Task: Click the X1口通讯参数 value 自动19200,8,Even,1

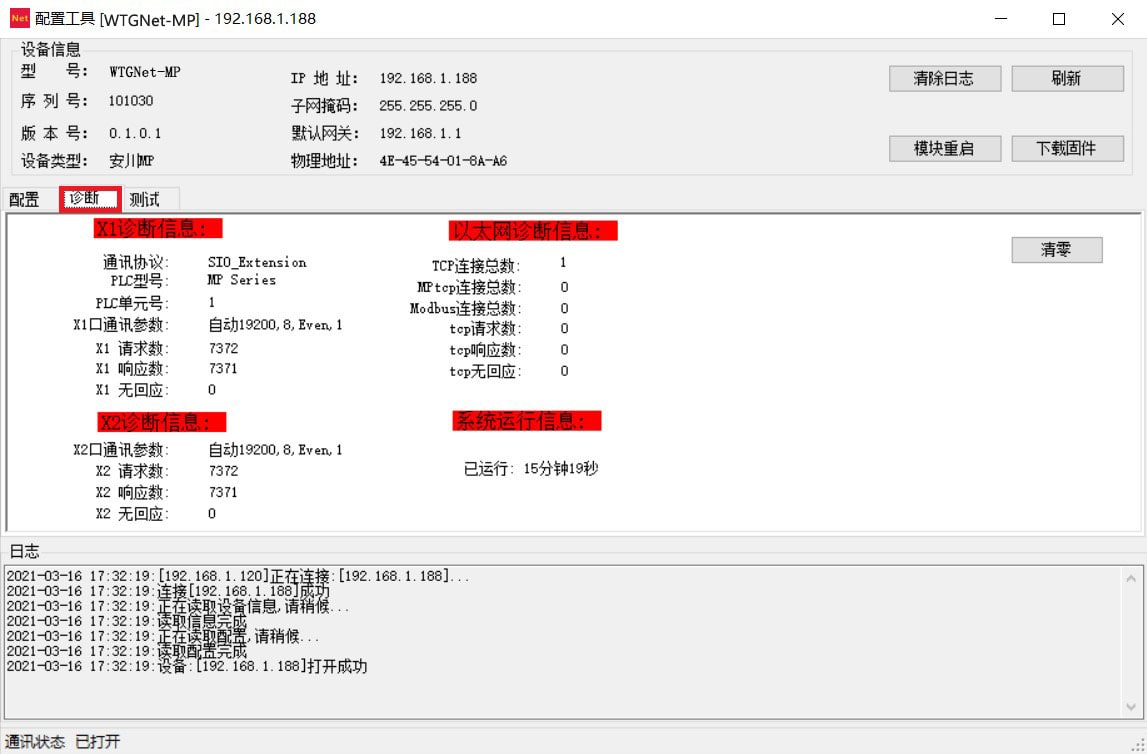Action: click(x=275, y=325)
